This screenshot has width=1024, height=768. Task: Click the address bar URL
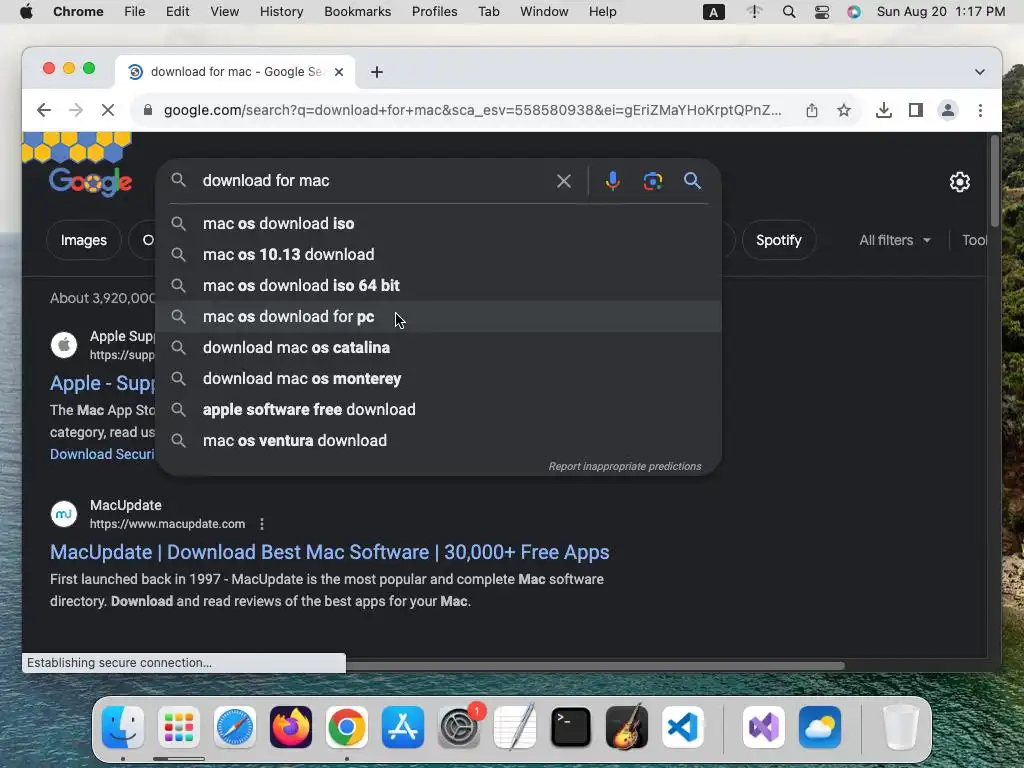point(472,110)
